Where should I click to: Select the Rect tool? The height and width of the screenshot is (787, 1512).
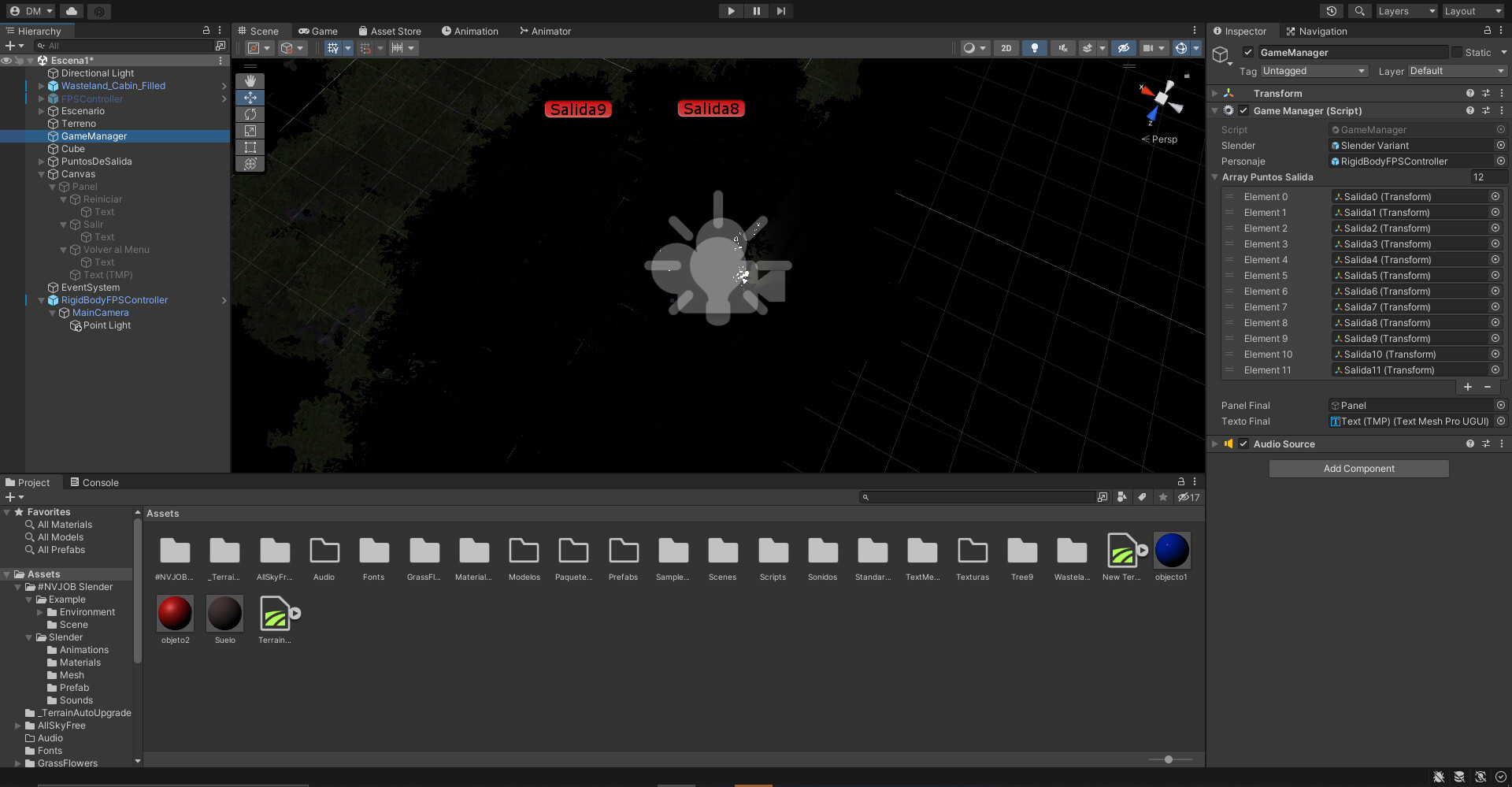250,147
